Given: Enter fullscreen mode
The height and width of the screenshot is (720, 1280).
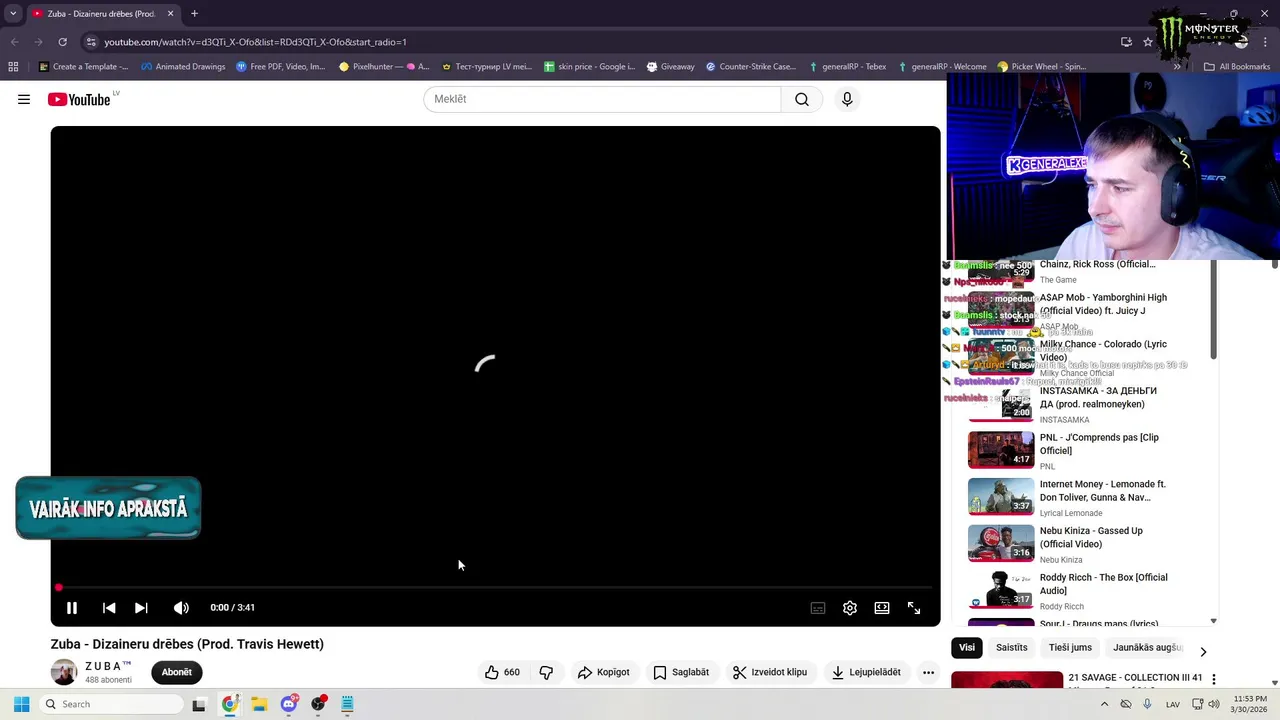Looking at the screenshot, I should 914,607.
